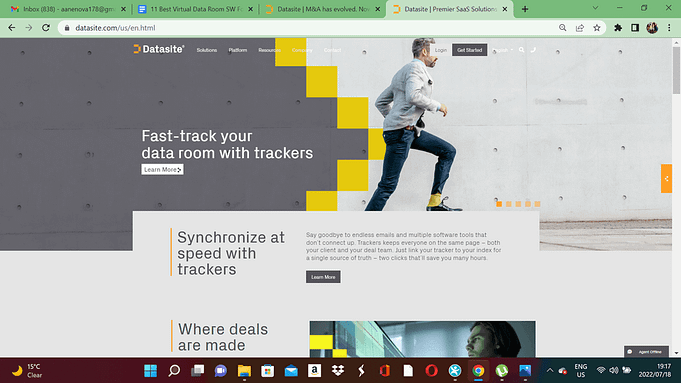The height and width of the screenshot is (383, 681).
Task: Open the Wi-Fi network icon in the system tray
Action: tap(601, 370)
